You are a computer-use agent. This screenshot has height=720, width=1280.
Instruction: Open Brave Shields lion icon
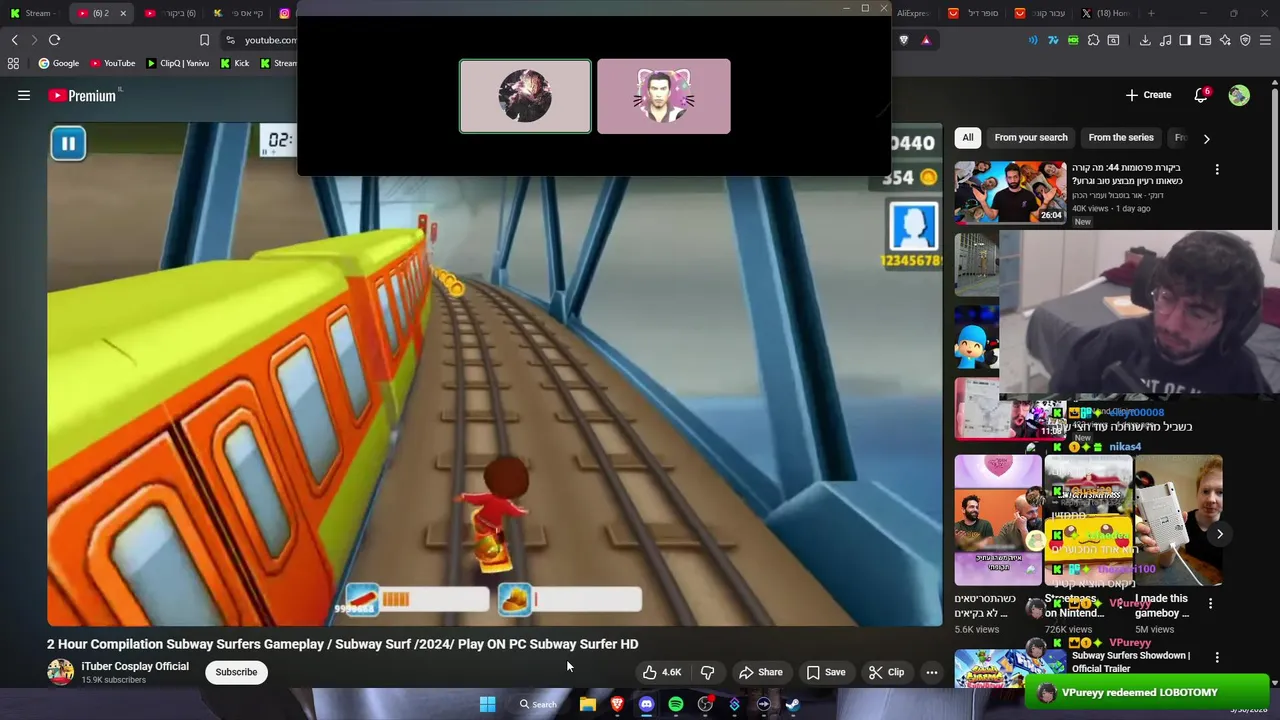click(904, 40)
